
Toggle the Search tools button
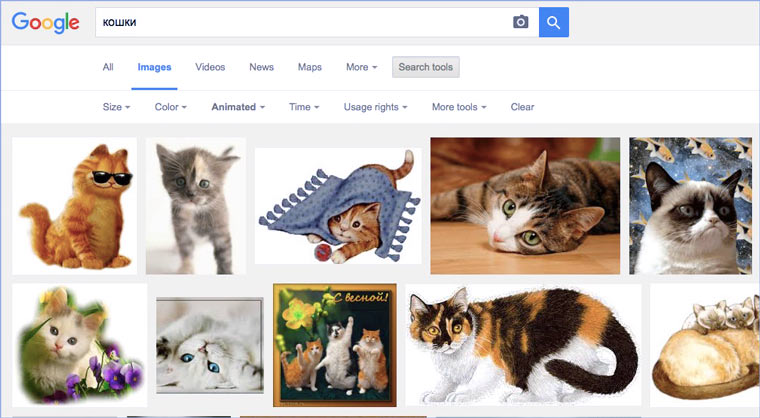(426, 67)
